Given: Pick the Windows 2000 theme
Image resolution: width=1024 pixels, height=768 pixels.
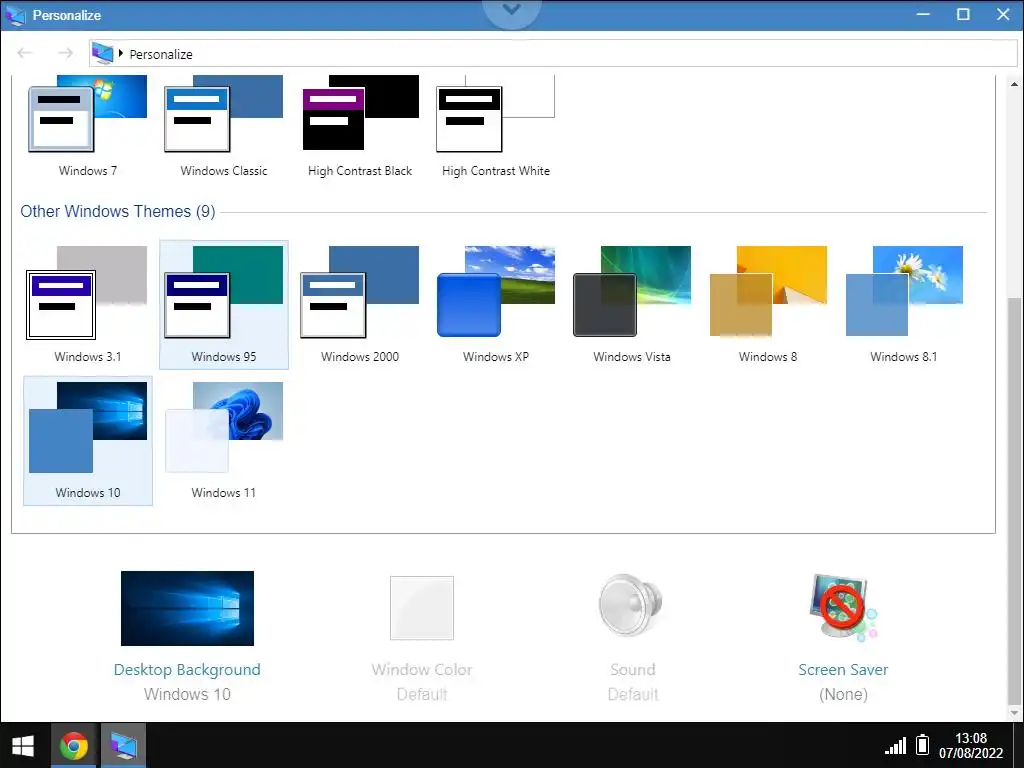Looking at the screenshot, I should tap(360, 305).
